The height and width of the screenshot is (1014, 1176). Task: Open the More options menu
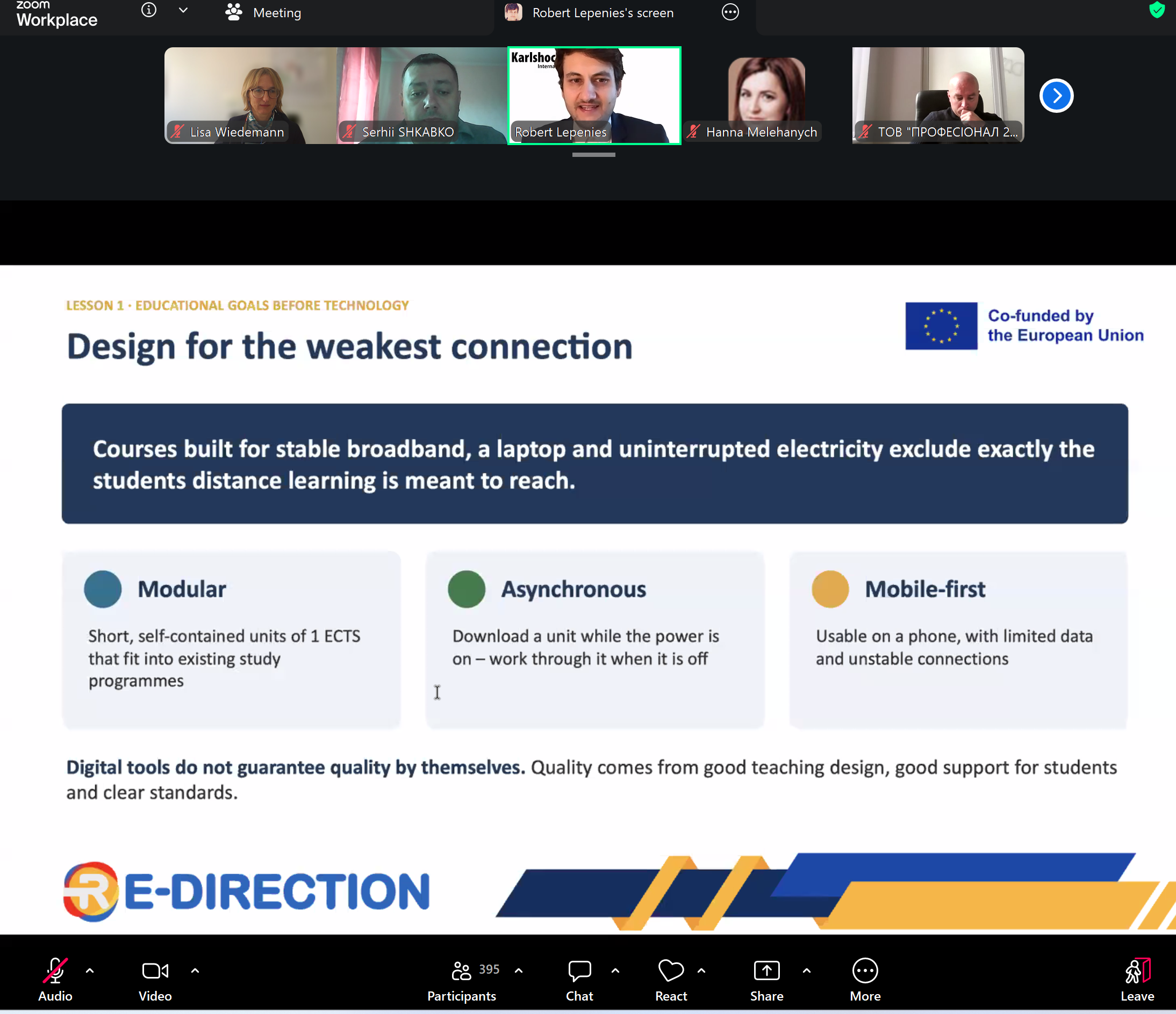click(865, 980)
